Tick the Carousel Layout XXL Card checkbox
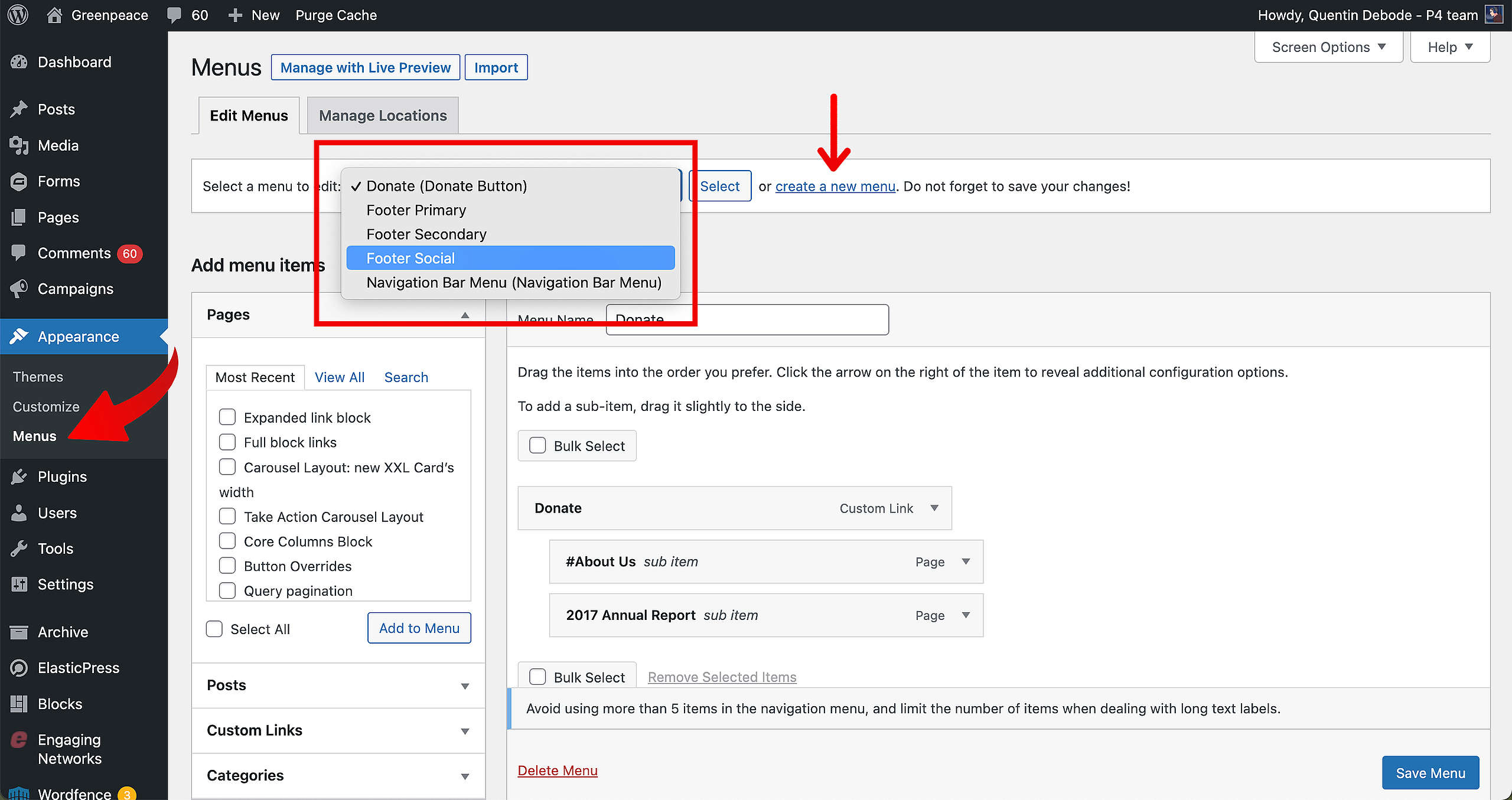Viewport: 1512px width, 800px height. pos(227,467)
